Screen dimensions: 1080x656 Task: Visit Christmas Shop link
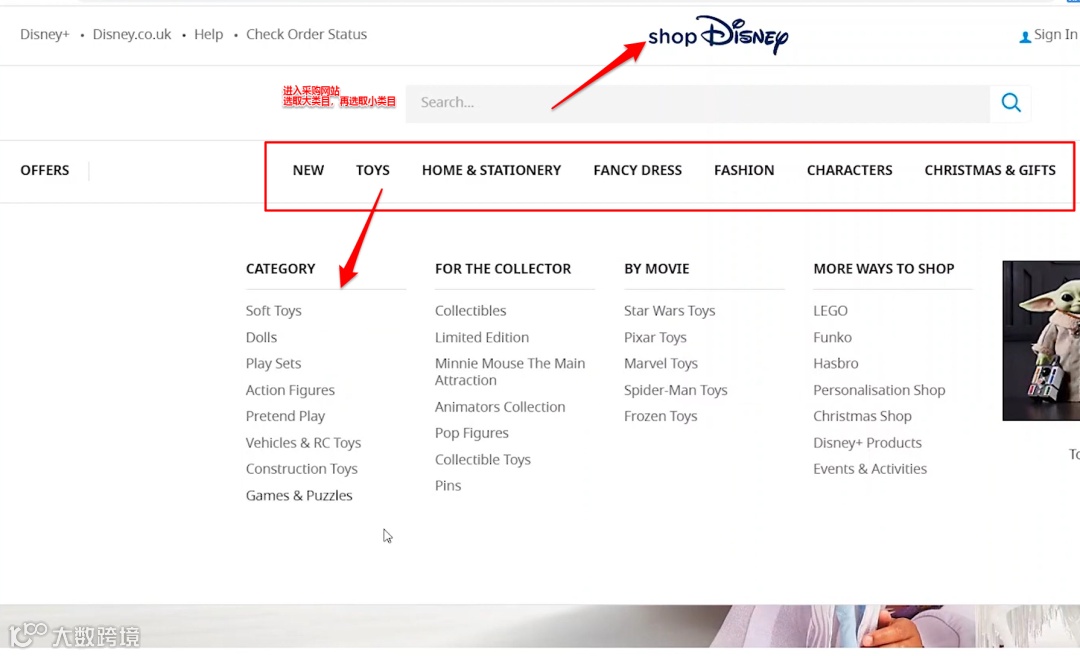click(x=862, y=416)
